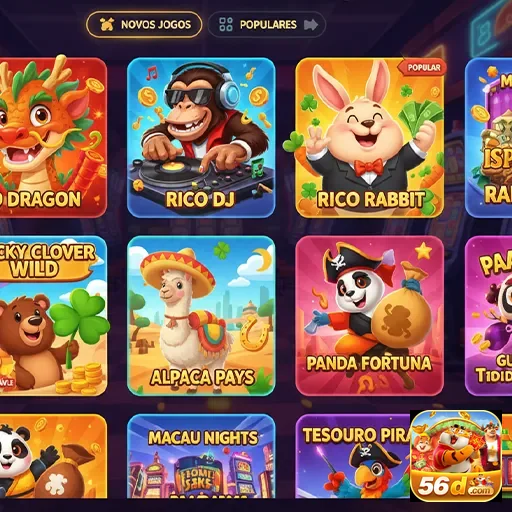512x512 pixels.
Task: Open the Macau Nights game
Action: click(201, 456)
